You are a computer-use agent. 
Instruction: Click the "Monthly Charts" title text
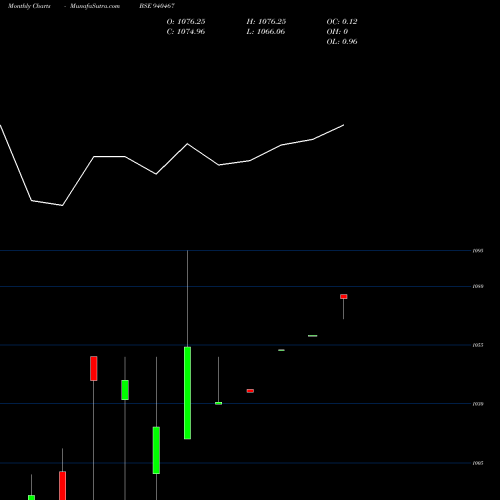(29, 6)
